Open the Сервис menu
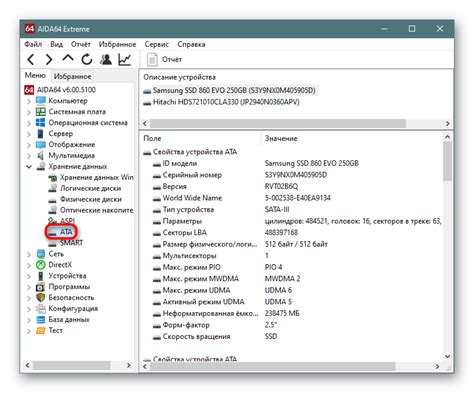The height and width of the screenshot is (393, 474). point(157,44)
